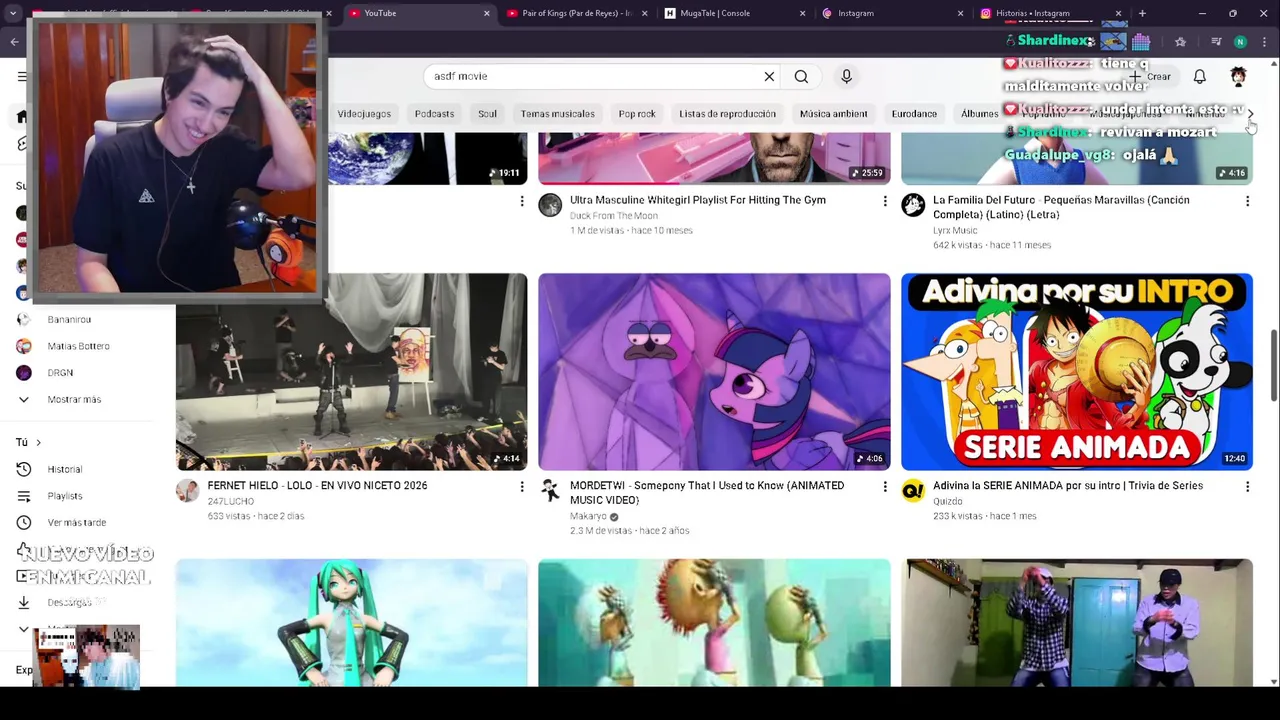Click the equalizer extension icon in toolbar
The width and height of the screenshot is (1280, 720).
tap(1141, 41)
